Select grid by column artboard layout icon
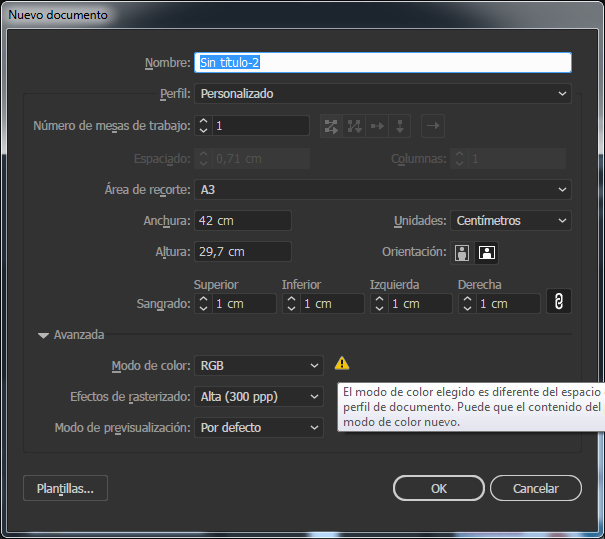 click(354, 126)
